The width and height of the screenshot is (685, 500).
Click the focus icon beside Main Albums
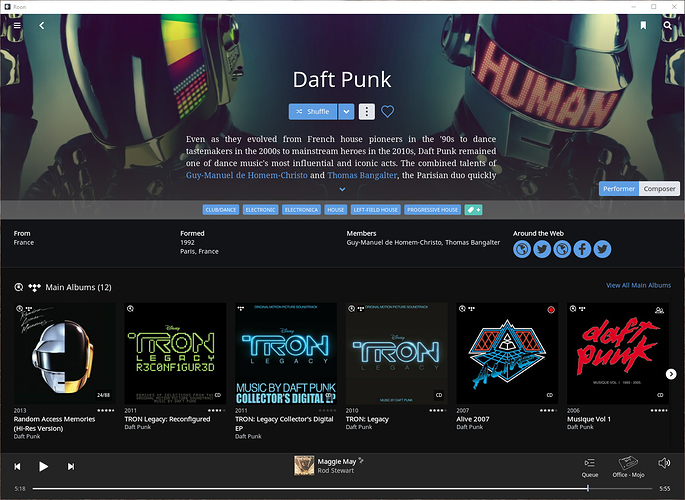tap(18, 287)
